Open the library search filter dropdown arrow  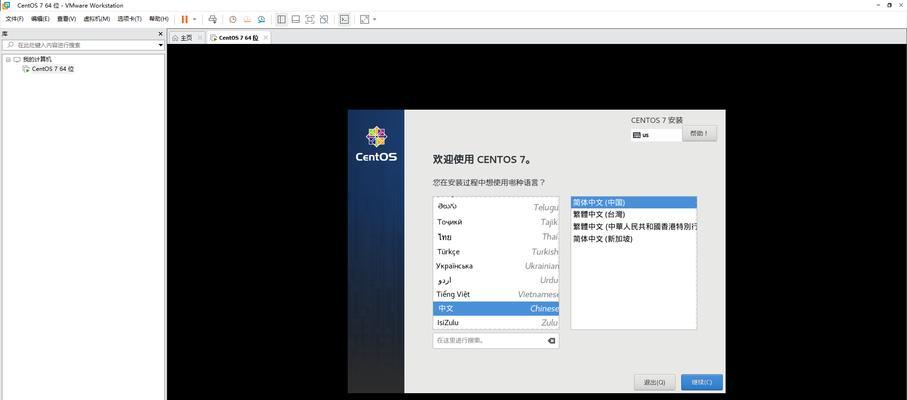click(161, 45)
